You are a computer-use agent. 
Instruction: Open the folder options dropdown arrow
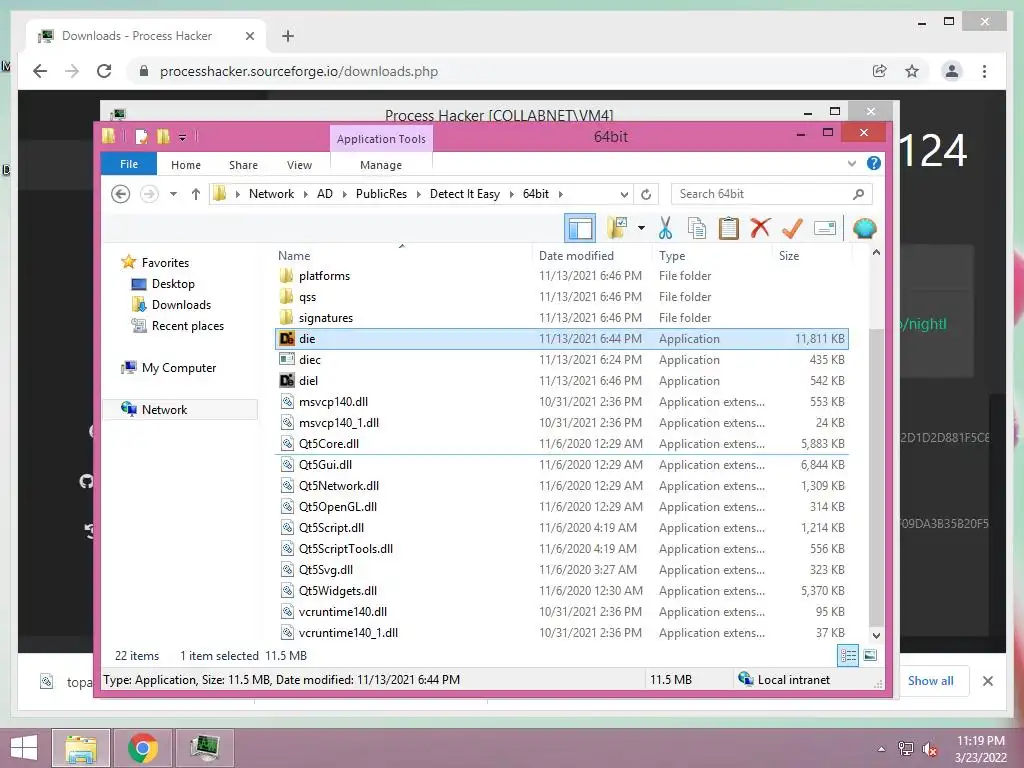point(641,228)
